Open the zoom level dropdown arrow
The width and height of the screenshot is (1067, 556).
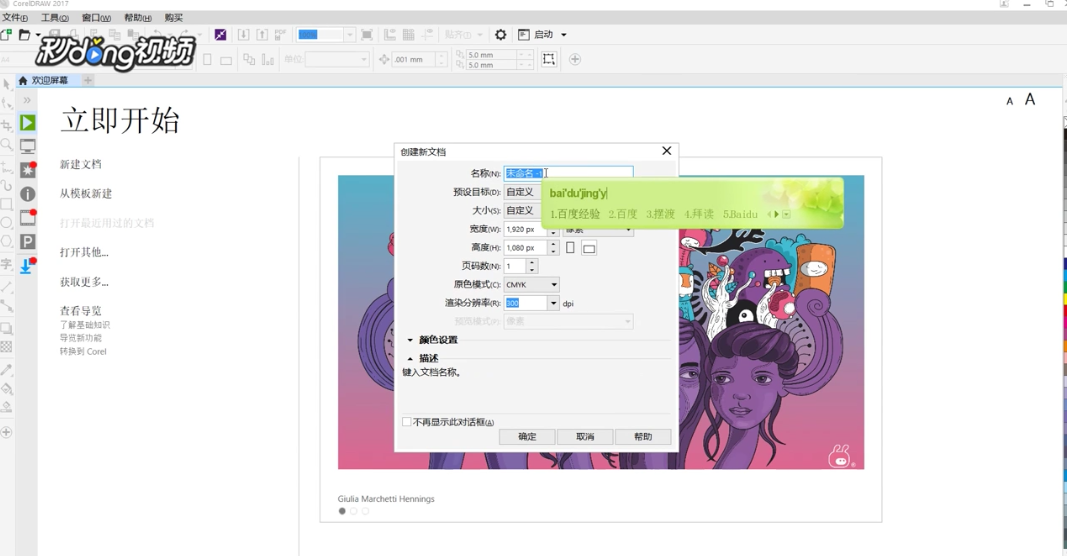click(x=350, y=34)
